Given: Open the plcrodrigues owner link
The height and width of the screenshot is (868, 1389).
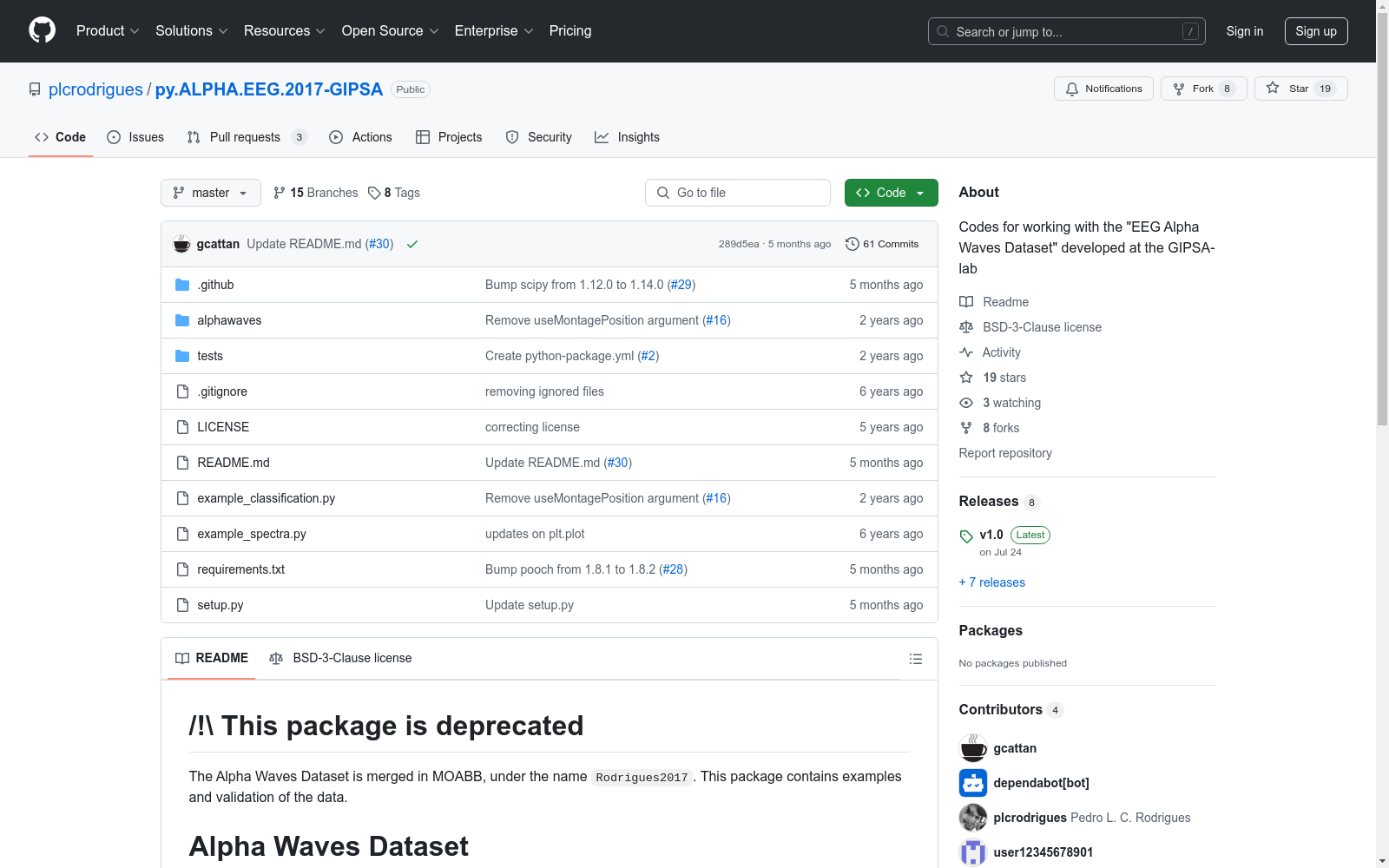Looking at the screenshot, I should point(95,89).
